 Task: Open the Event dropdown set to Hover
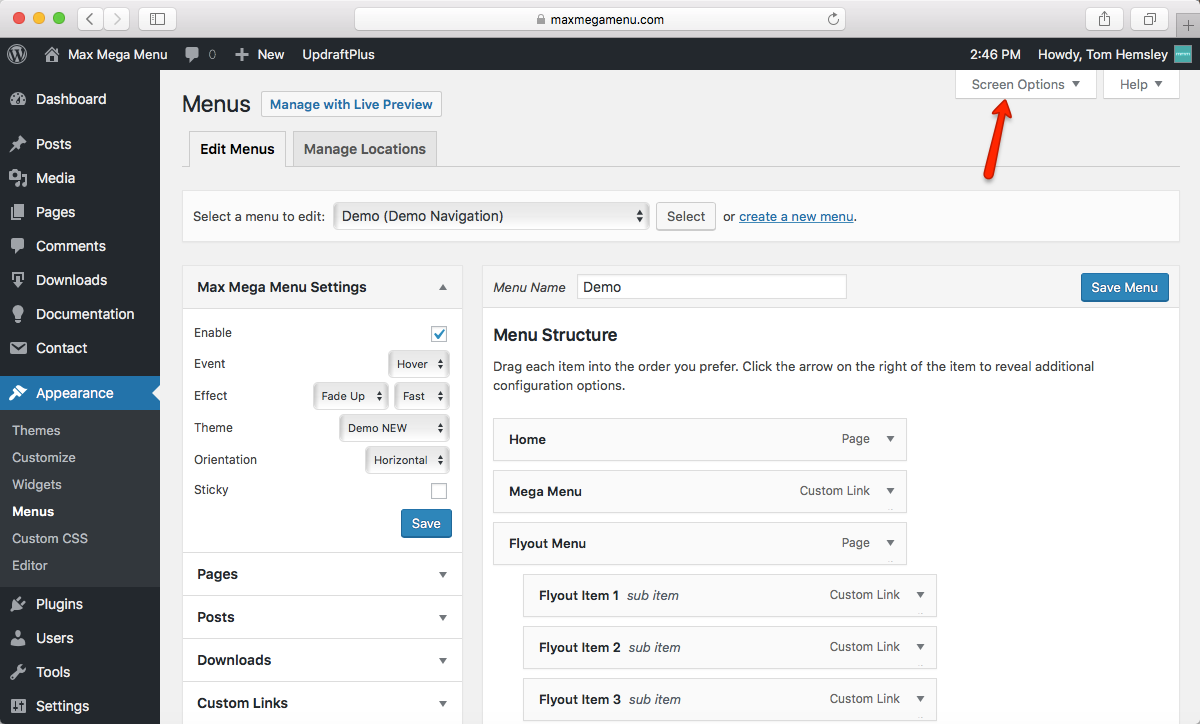[x=418, y=365]
